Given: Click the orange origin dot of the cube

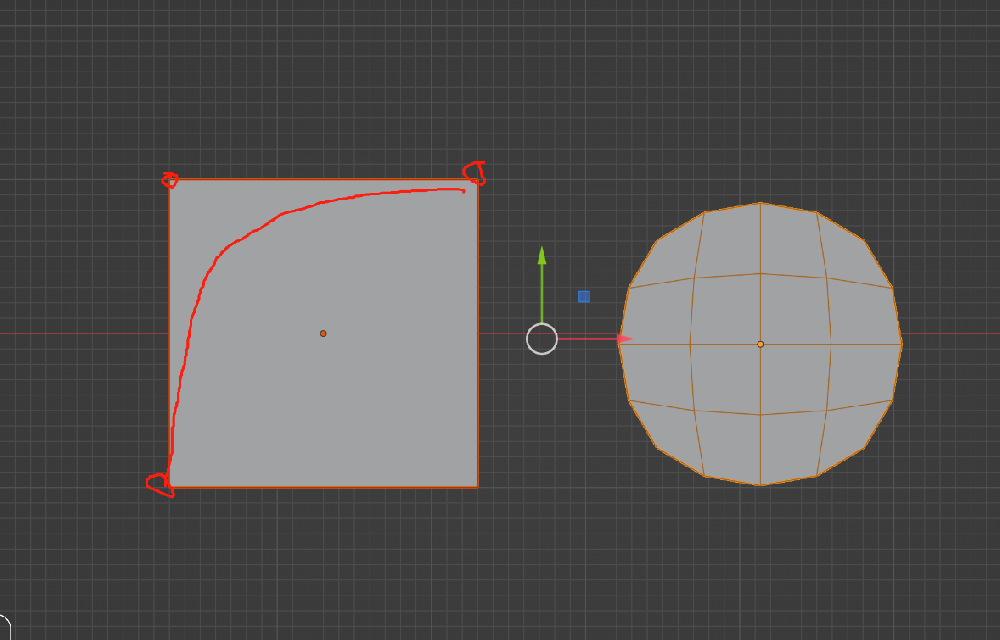Looking at the screenshot, I should (x=323, y=333).
